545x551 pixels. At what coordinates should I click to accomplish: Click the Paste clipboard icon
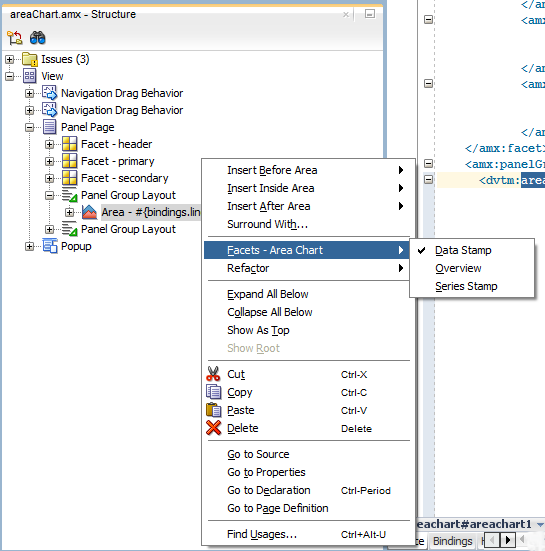coord(214,410)
